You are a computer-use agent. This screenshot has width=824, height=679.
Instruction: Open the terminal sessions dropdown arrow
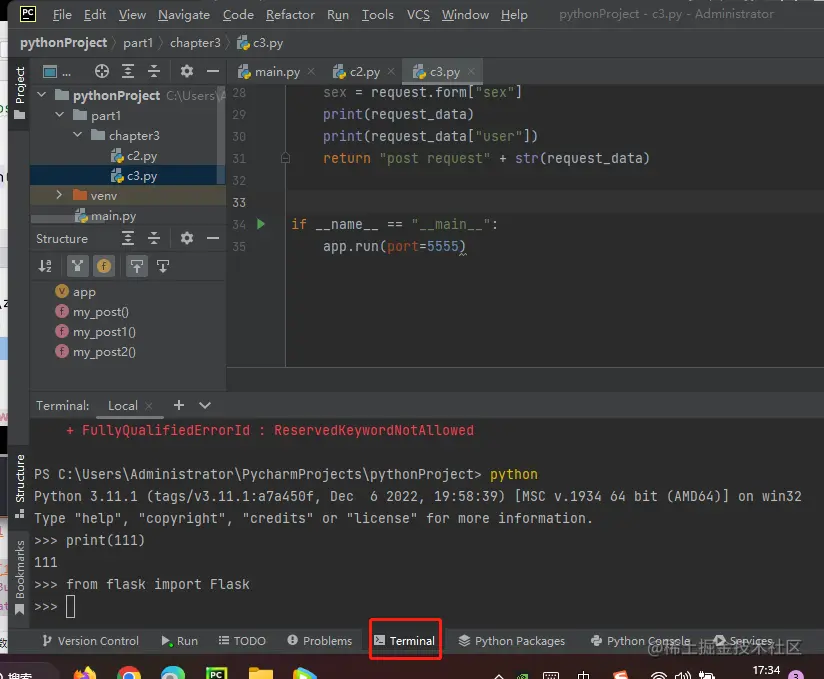click(205, 405)
